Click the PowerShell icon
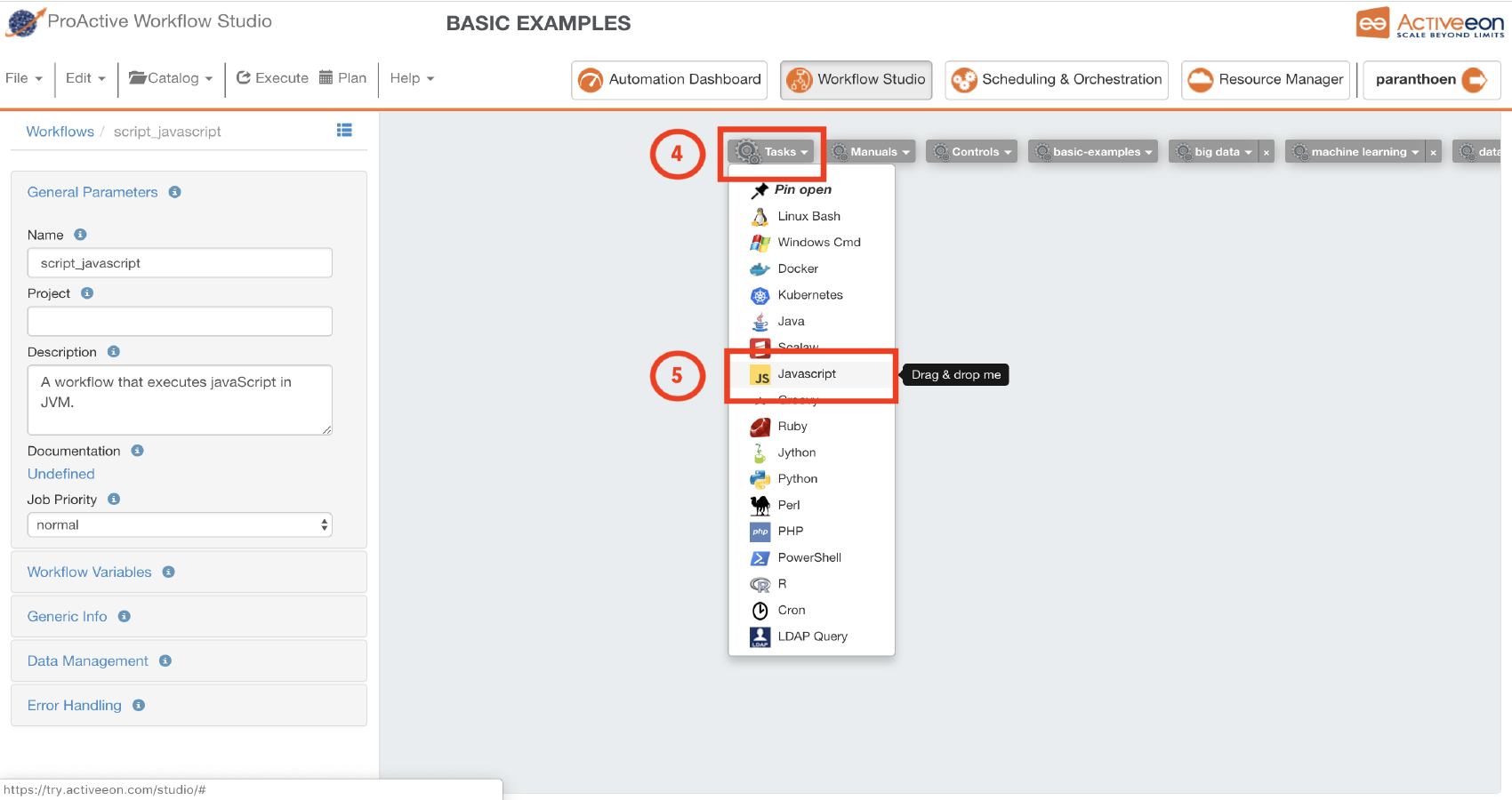The image size is (1512, 800). (760, 557)
